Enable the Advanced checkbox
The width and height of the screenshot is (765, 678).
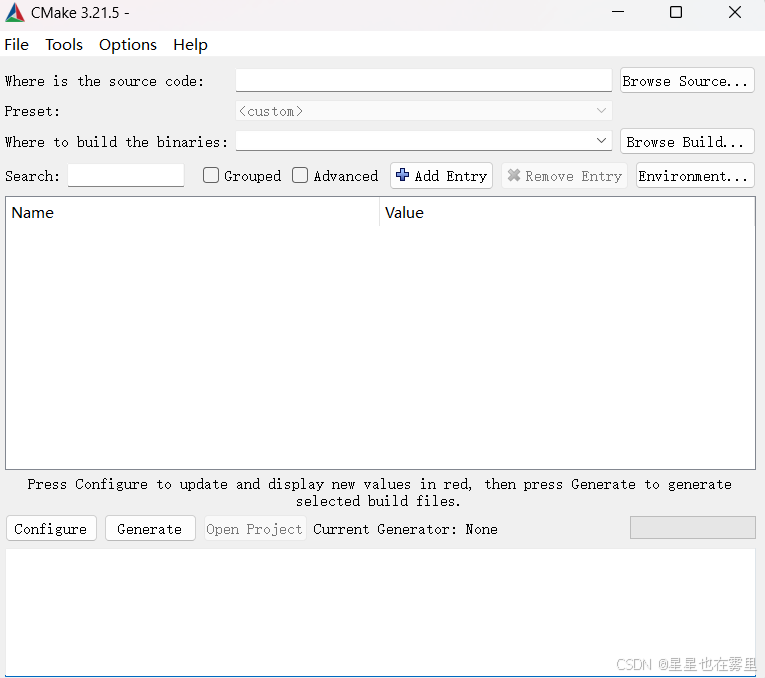coord(300,175)
